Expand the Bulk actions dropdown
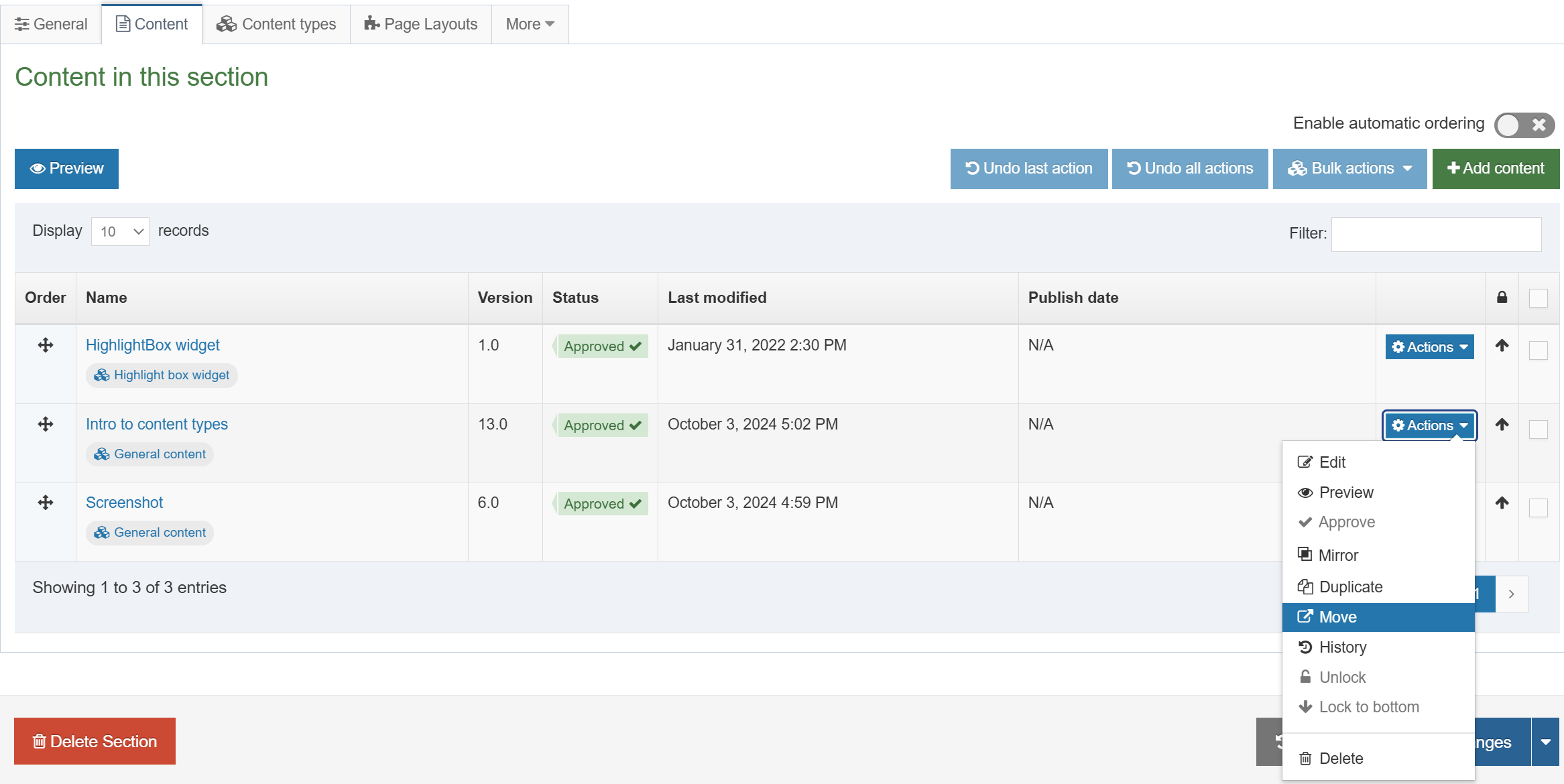The image size is (1564, 784). pos(1349,169)
